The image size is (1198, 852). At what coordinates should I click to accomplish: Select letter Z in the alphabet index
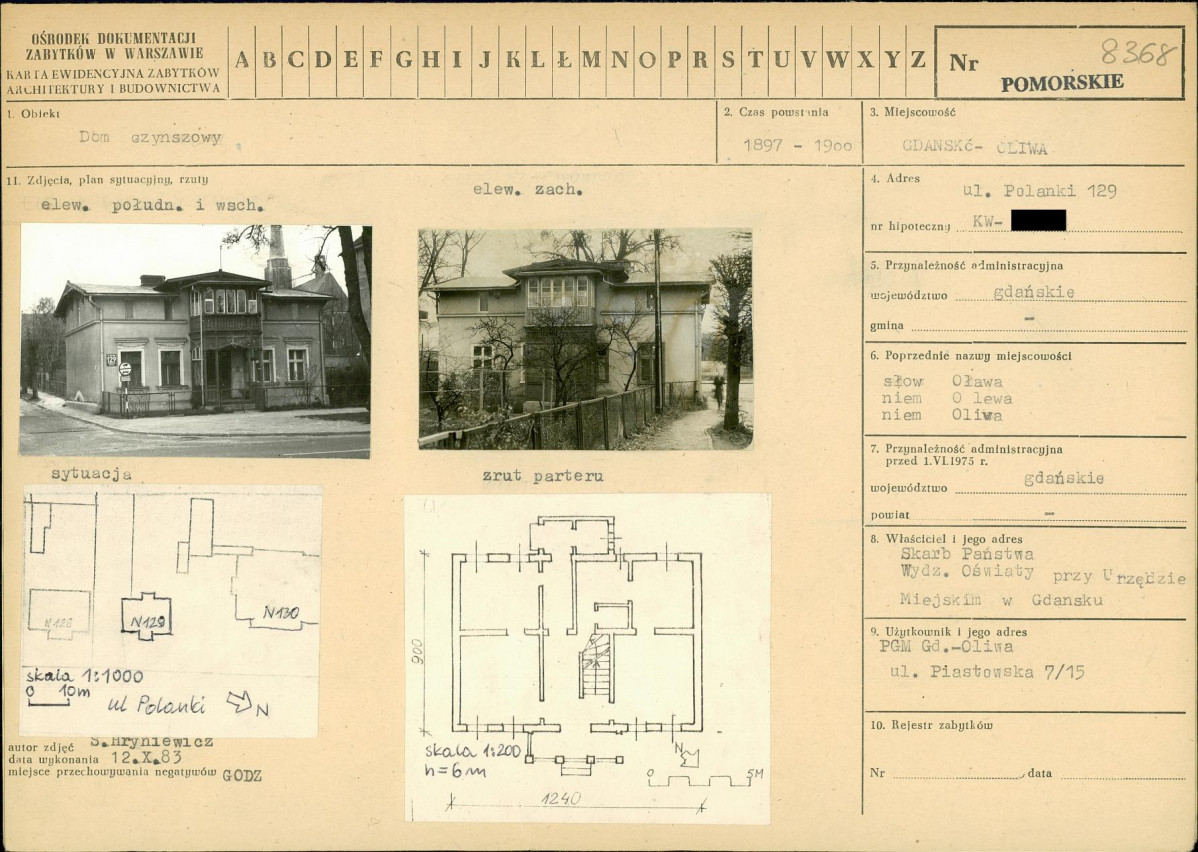(918, 60)
